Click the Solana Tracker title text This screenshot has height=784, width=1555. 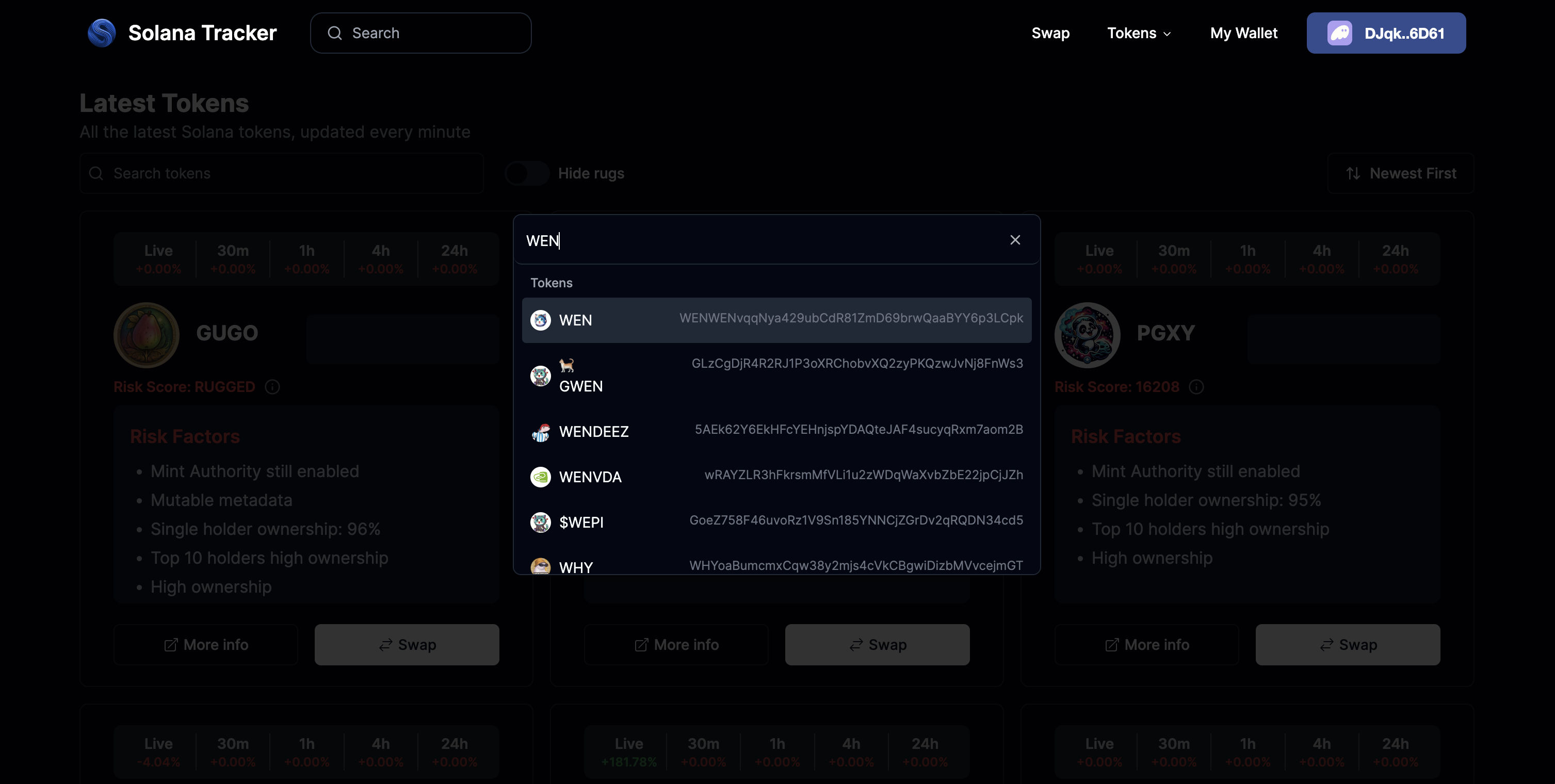202,33
